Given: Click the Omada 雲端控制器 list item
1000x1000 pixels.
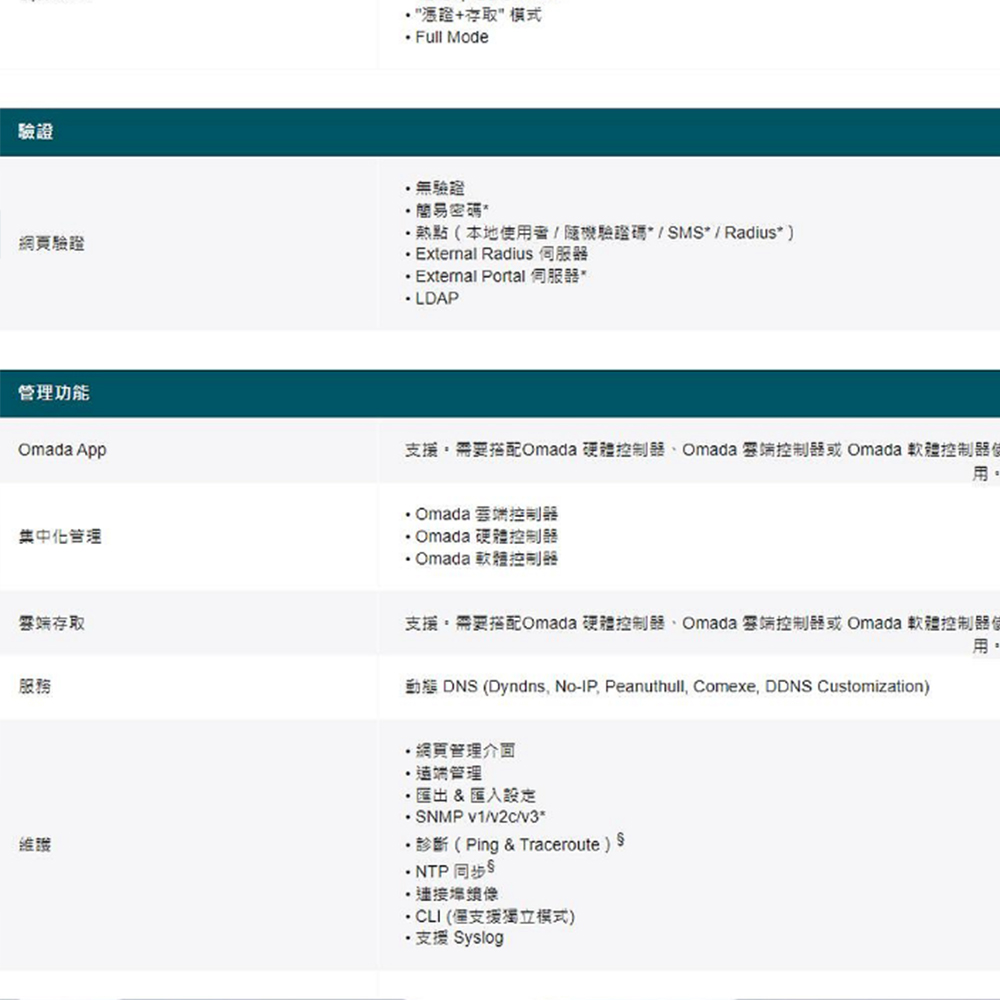Looking at the screenshot, I should click(486, 514).
